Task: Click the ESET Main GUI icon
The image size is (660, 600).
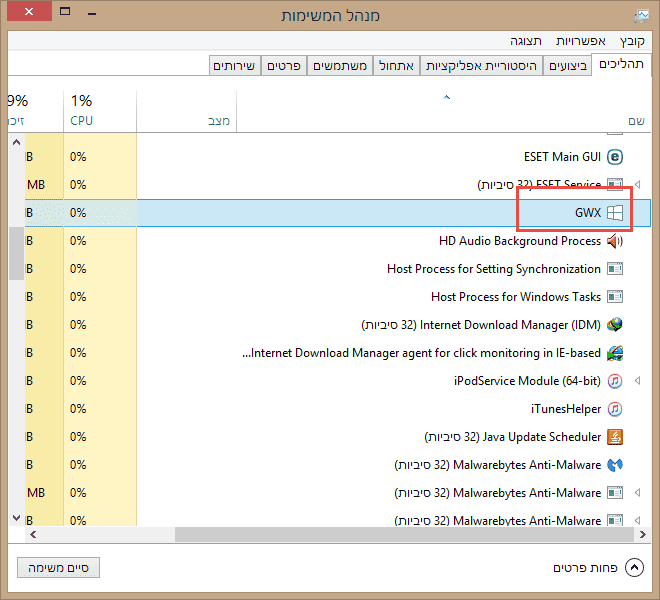Action: pyautogui.click(x=615, y=157)
